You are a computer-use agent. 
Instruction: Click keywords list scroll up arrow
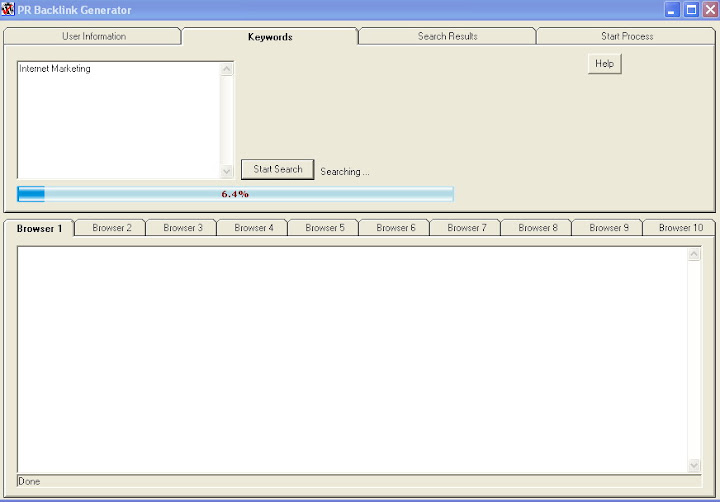tap(226, 69)
